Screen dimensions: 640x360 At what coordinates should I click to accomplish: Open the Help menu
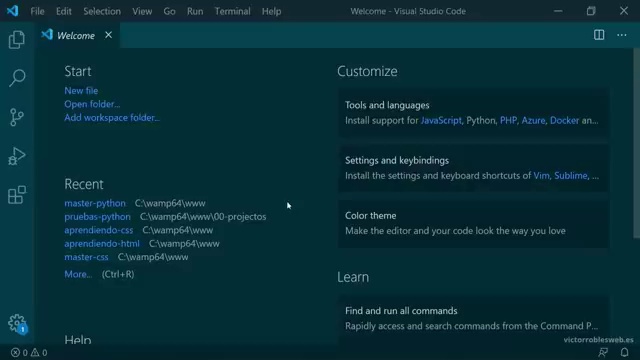tap(271, 11)
